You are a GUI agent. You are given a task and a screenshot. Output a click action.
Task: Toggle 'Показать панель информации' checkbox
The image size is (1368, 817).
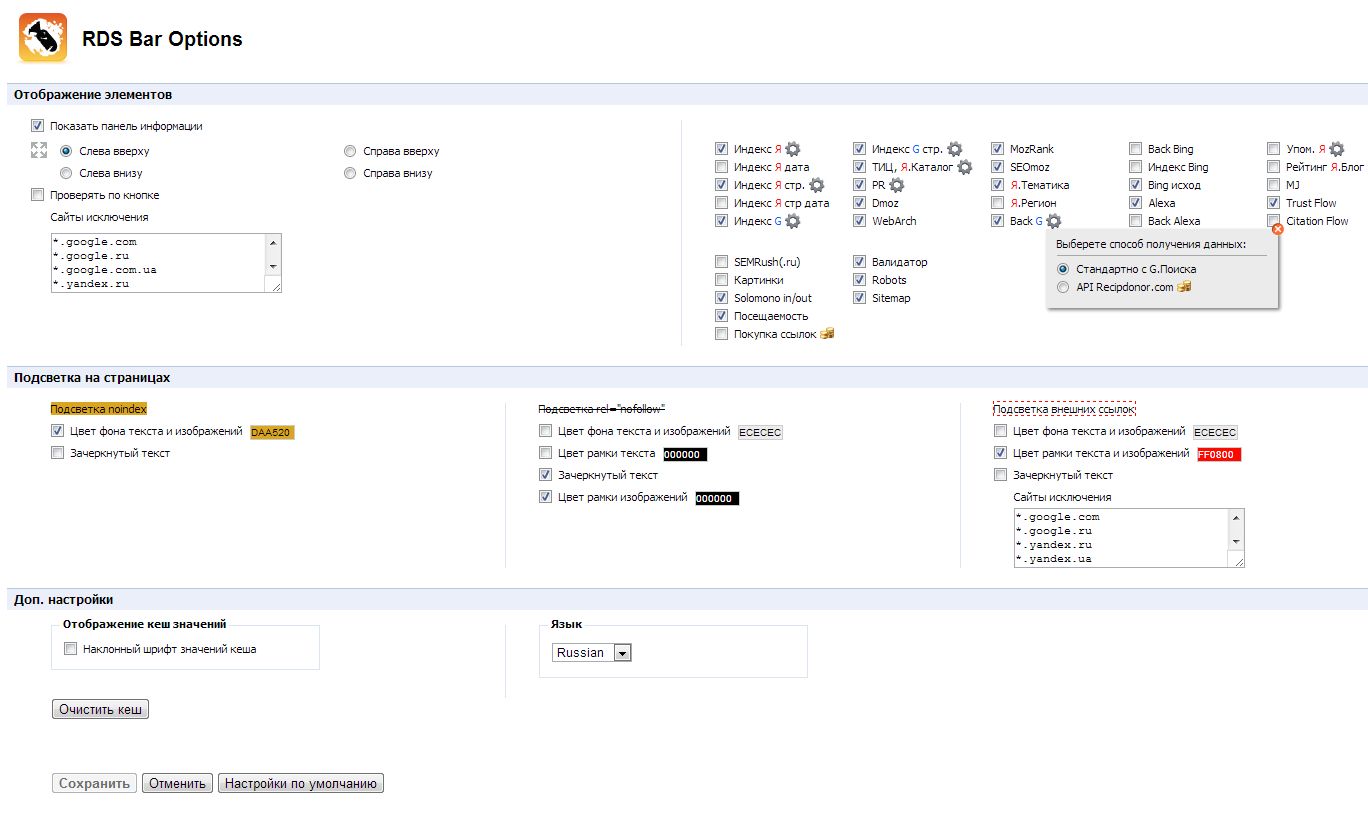(x=38, y=126)
